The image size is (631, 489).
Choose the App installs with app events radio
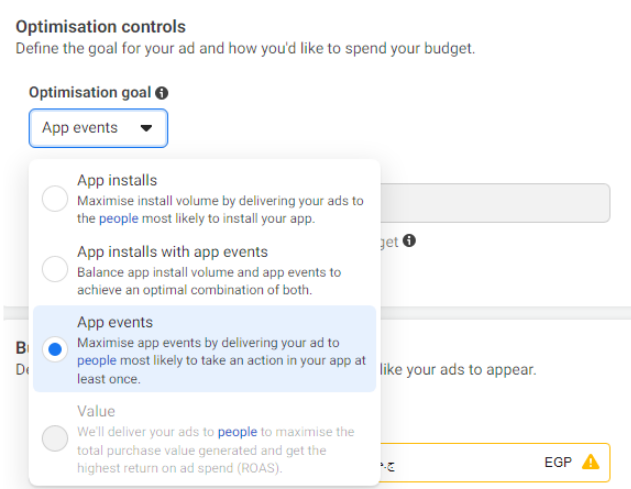[55, 269]
